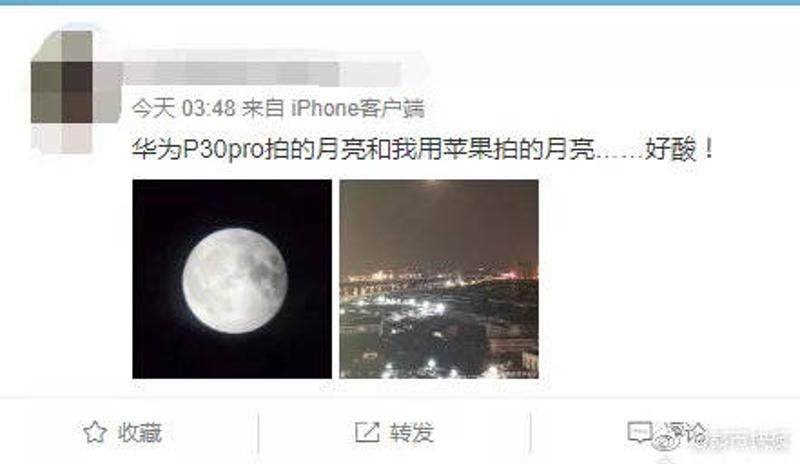Select the 评论 text label

(684, 432)
